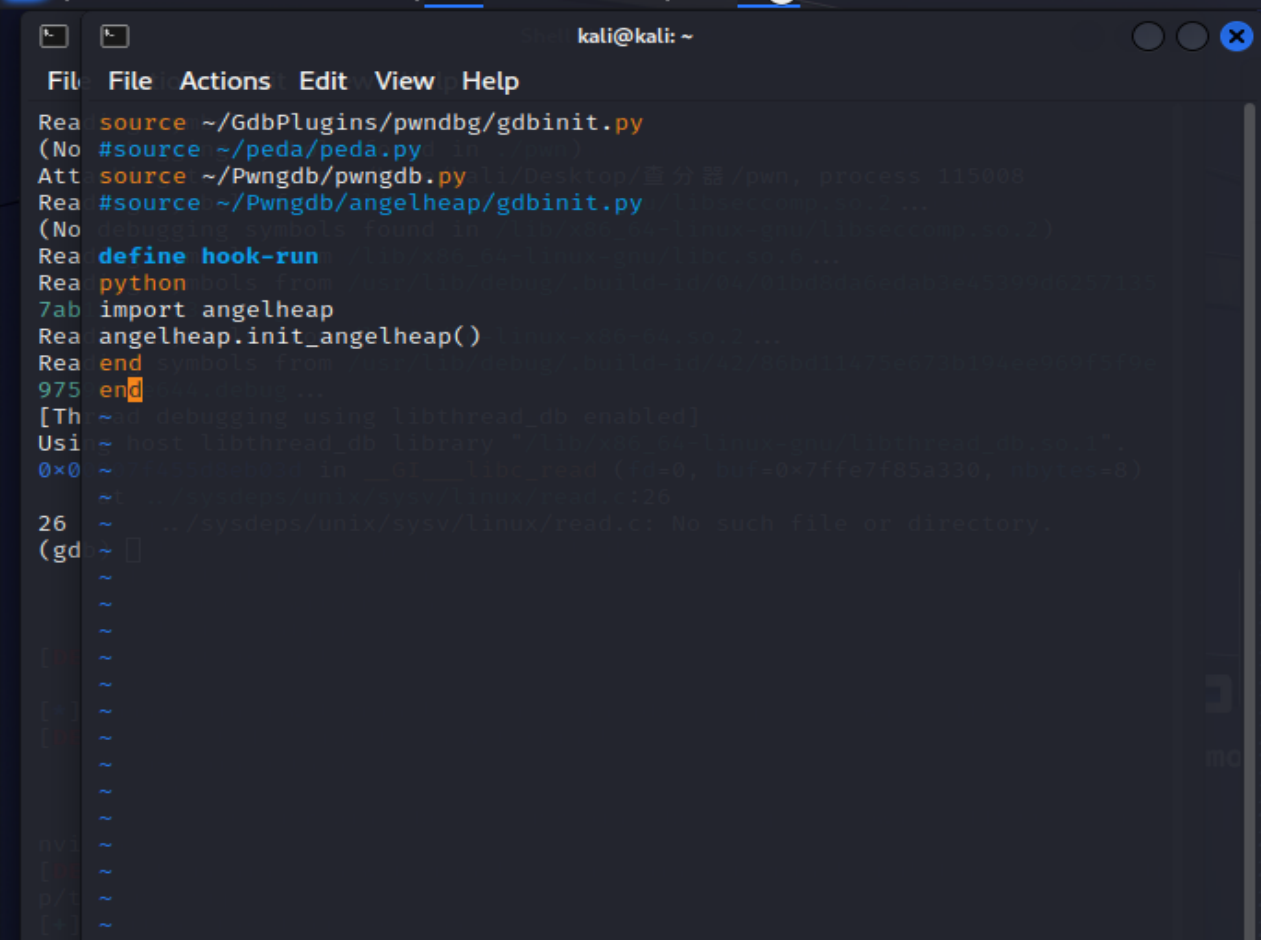This screenshot has width=1261, height=940.
Task: Click the terminal icon in the front window title bar
Action: [114, 37]
